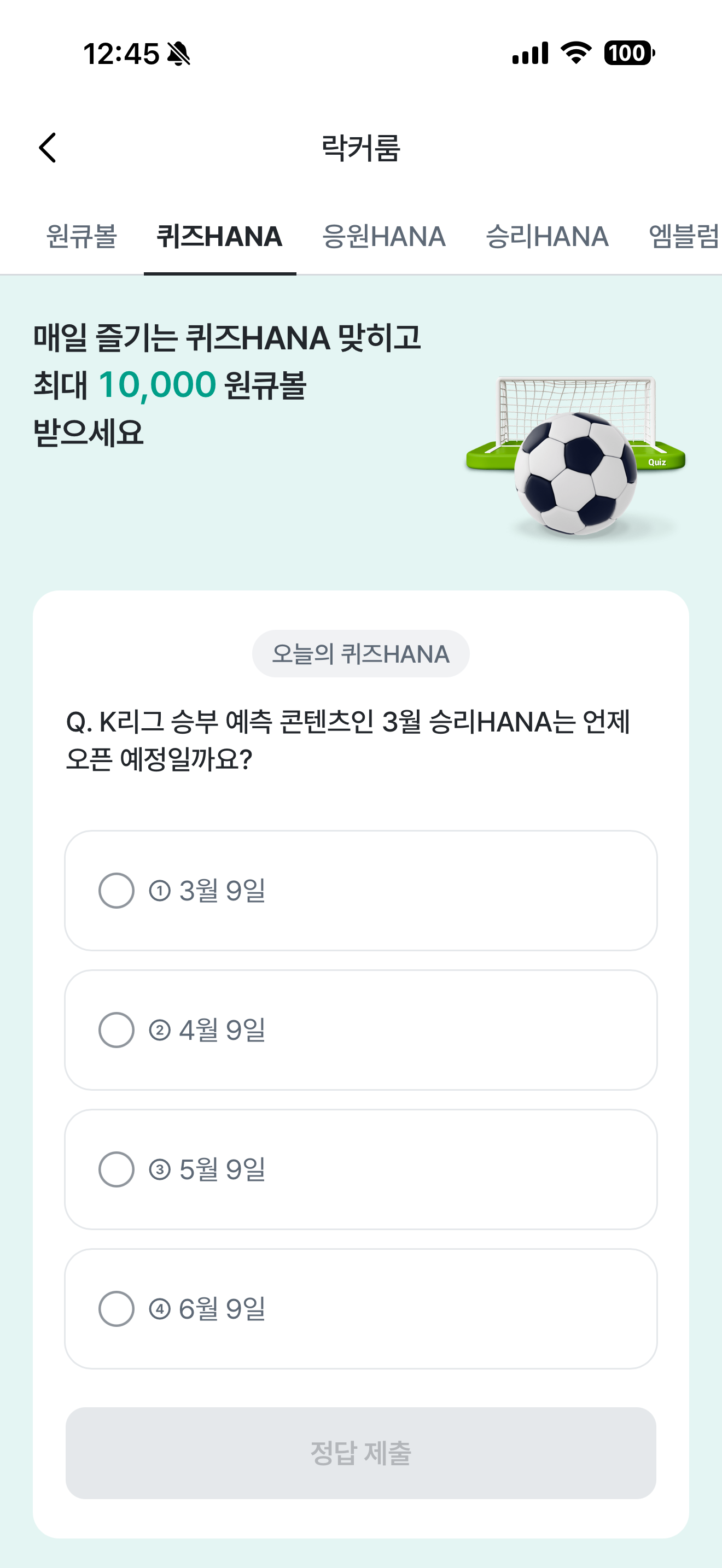The image size is (722, 1568).
Task: Tap the back arrow icon
Action: 48,148
